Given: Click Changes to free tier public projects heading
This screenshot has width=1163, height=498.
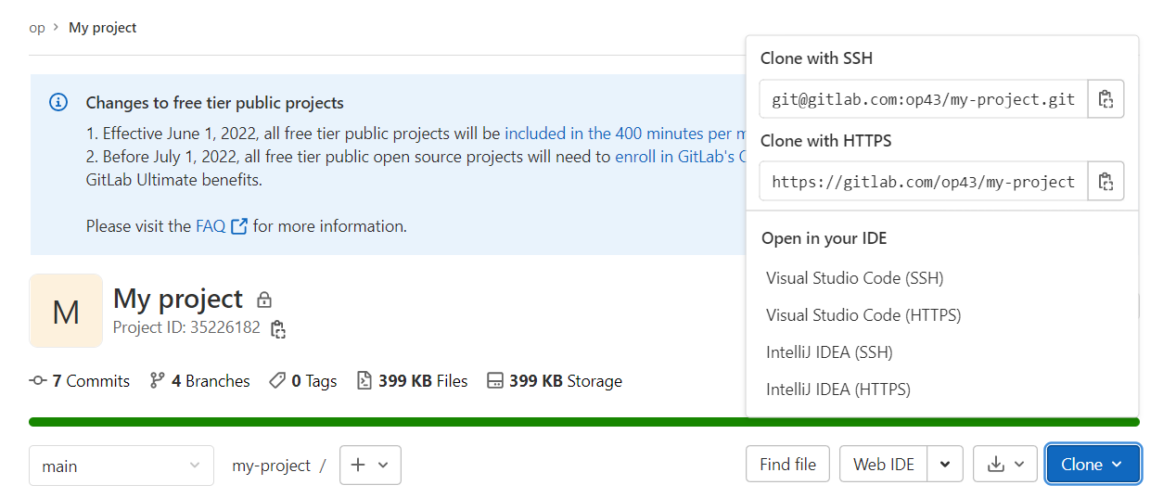Looking at the screenshot, I should point(214,102).
